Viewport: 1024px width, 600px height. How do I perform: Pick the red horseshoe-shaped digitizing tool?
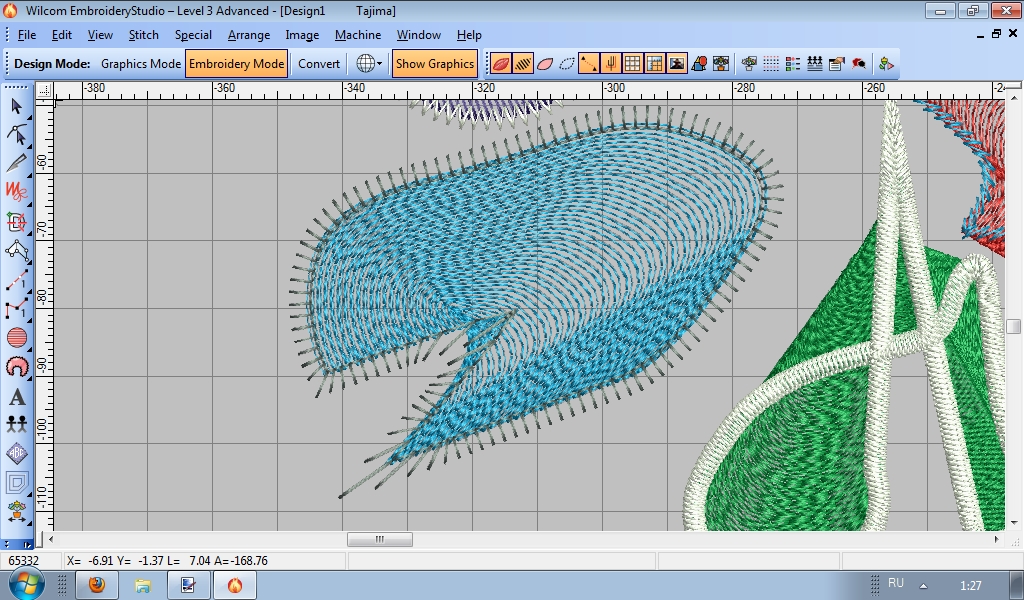pyautogui.click(x=16, y=367)
